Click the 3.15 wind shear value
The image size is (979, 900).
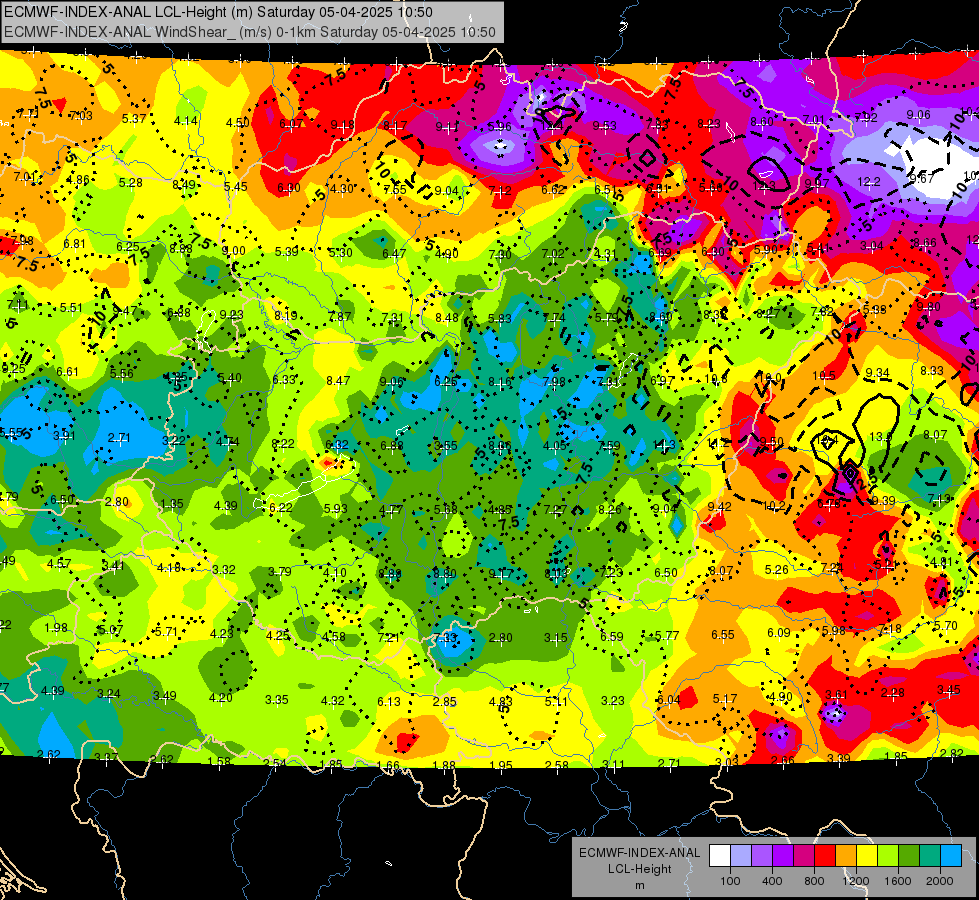point(556,638)
